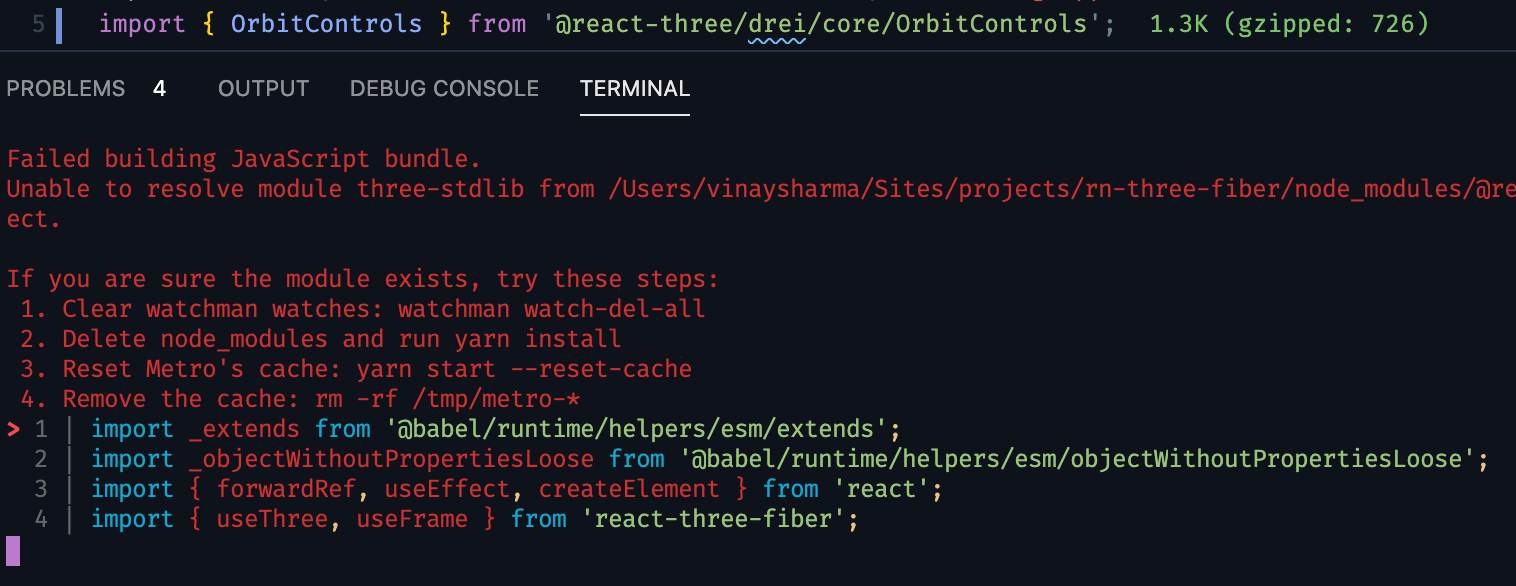Click the red error arrow marker on line 1
This screenshot has width=1516, height=586.
[12, 428]
